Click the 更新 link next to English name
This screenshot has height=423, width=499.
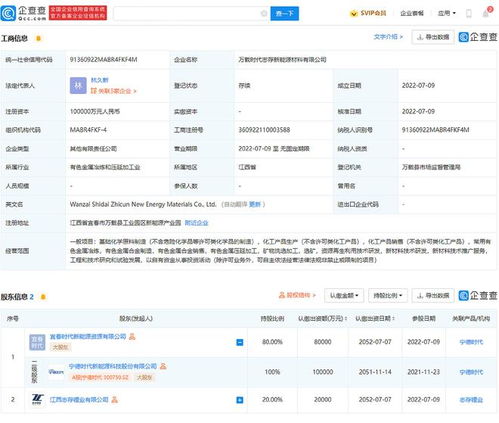point(255,204)
